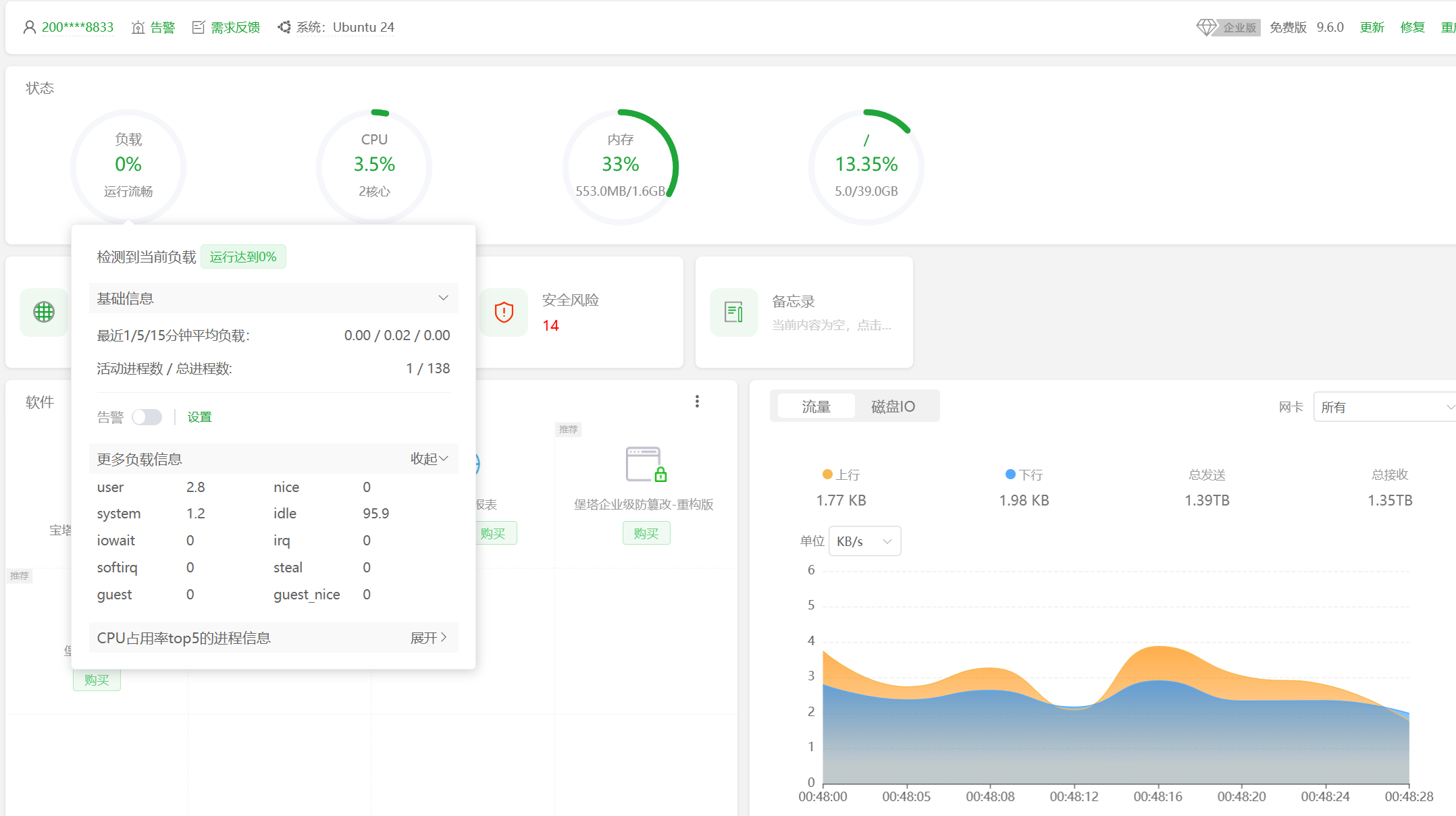Open the KB/s unit dropdown
This screenshot has width=1456, height=816.
864,541
